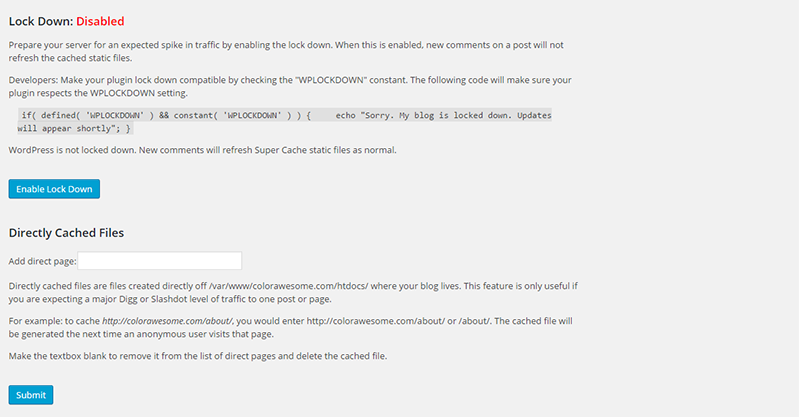
Task: Click the red Disabled status text
Action: 100,20
